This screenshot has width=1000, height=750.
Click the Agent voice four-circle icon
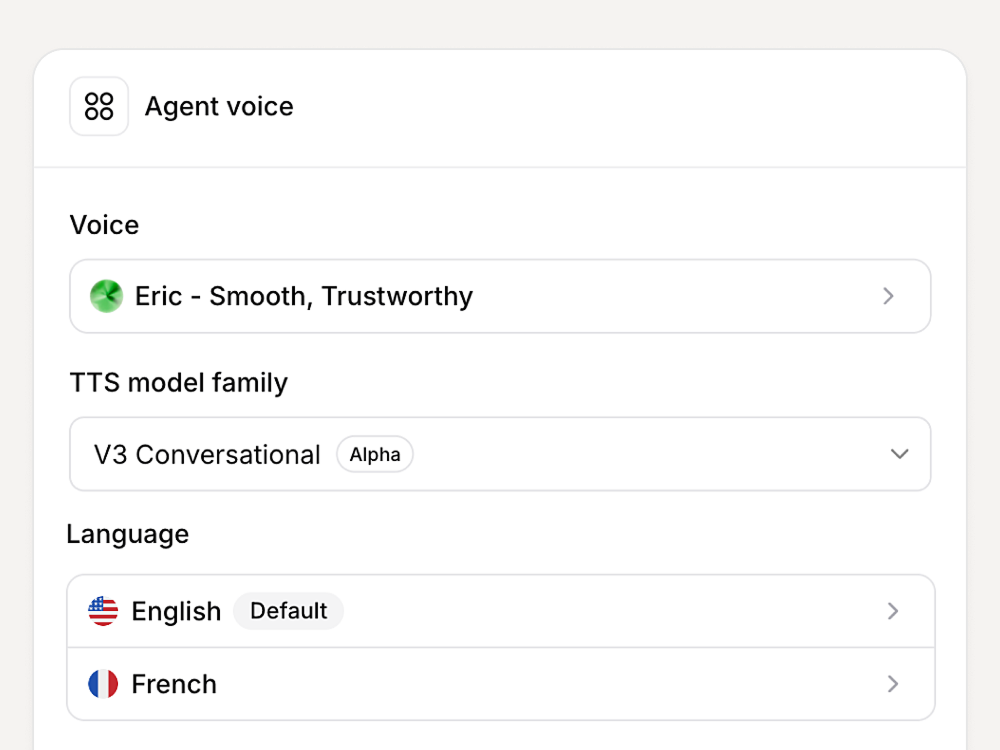click(x=99, y=106)
